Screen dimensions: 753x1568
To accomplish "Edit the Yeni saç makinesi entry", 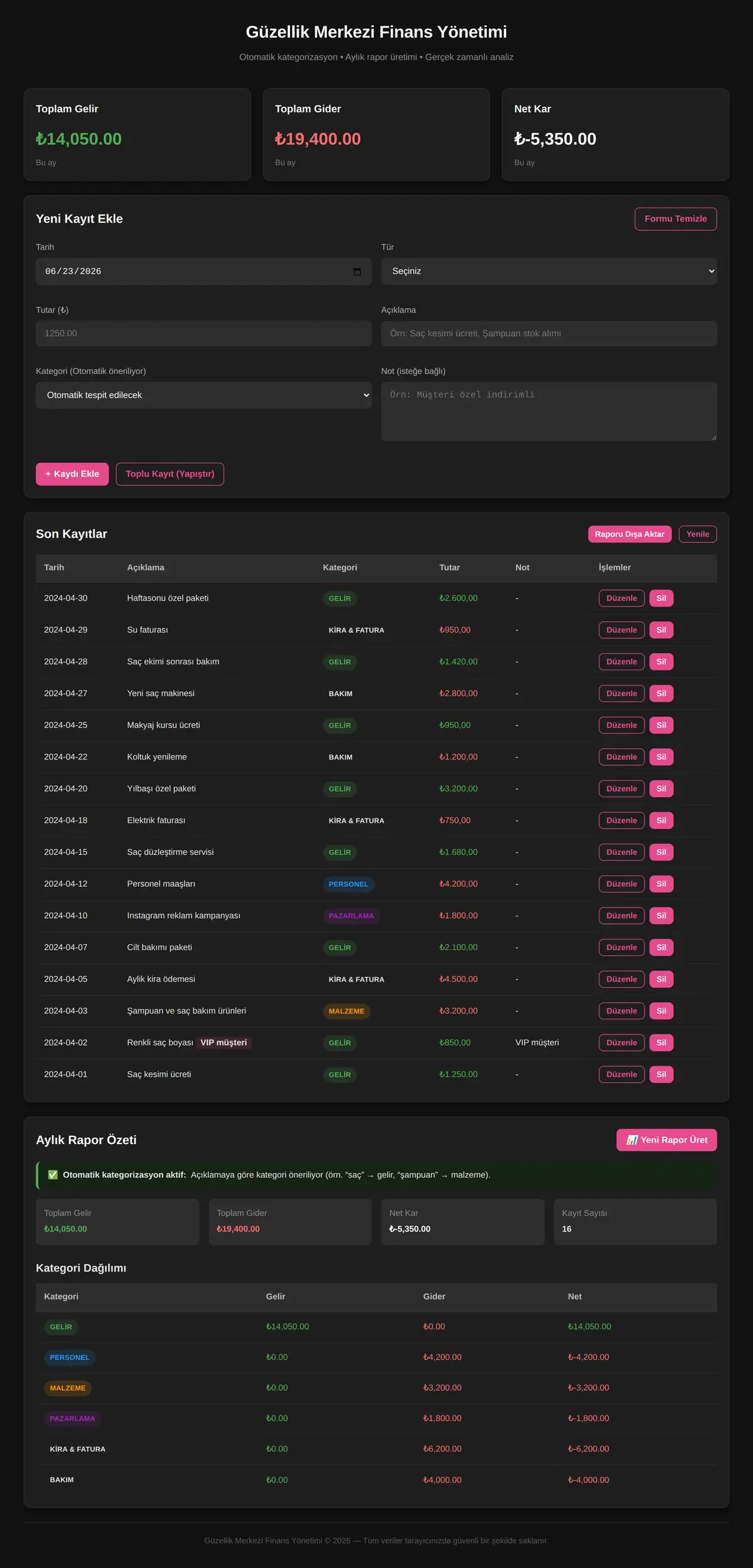I will click(x=621, y=694).
